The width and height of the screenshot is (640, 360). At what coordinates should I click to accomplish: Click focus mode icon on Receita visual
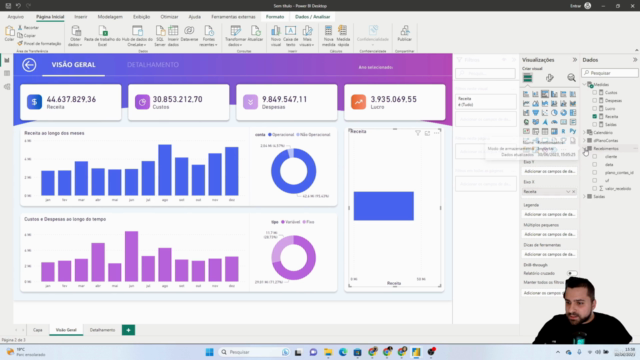point(427,133)
